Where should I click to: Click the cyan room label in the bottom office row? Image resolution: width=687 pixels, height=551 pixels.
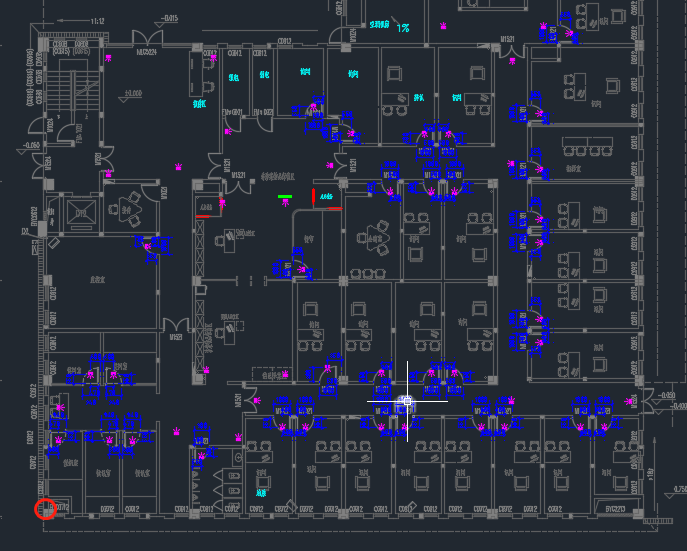[261, 493]
